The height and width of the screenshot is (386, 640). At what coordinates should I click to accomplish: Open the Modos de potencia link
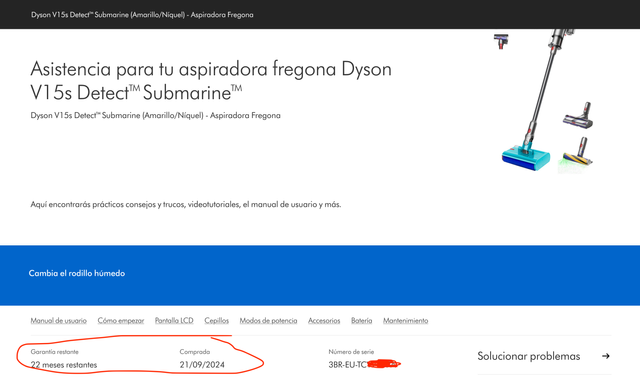pos(268,321)
